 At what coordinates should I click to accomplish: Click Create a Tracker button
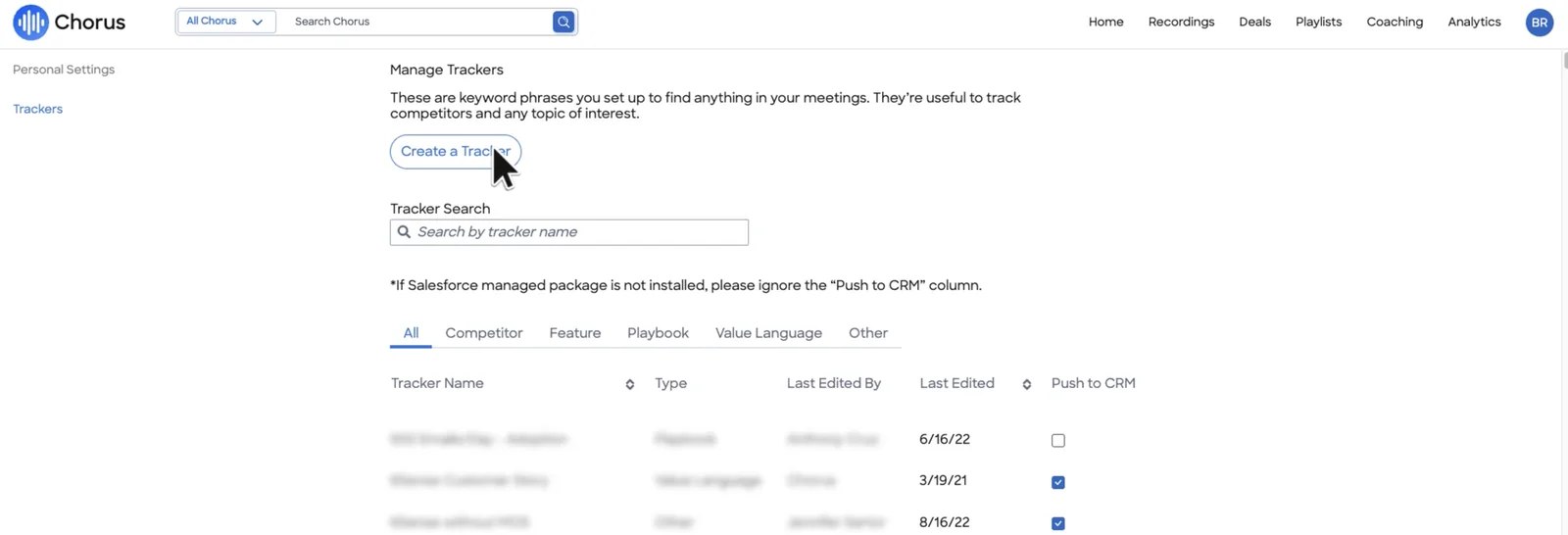pyautogui.click(x=456, y=152)
